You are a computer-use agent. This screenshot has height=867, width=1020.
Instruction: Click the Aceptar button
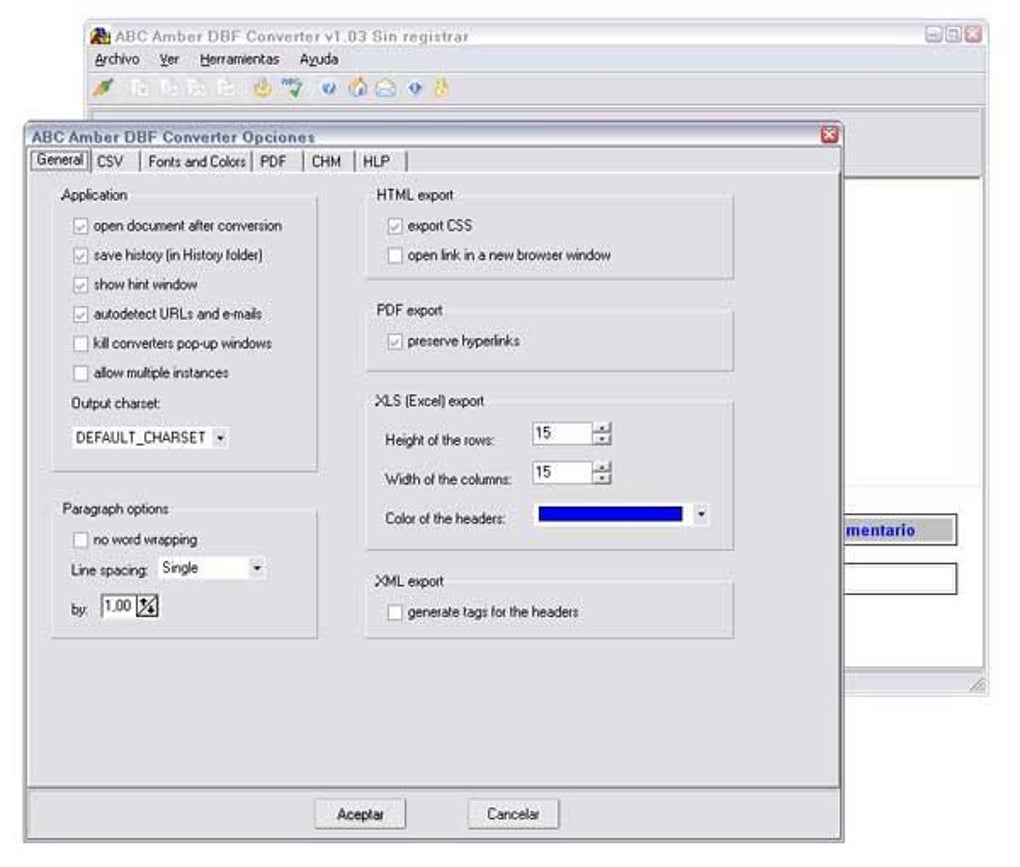coord(360,814)
